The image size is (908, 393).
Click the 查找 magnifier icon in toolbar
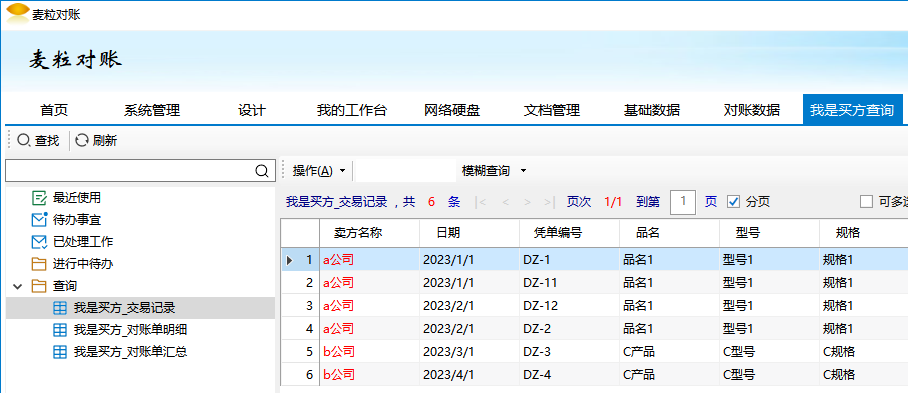click(x=24, y=140)
